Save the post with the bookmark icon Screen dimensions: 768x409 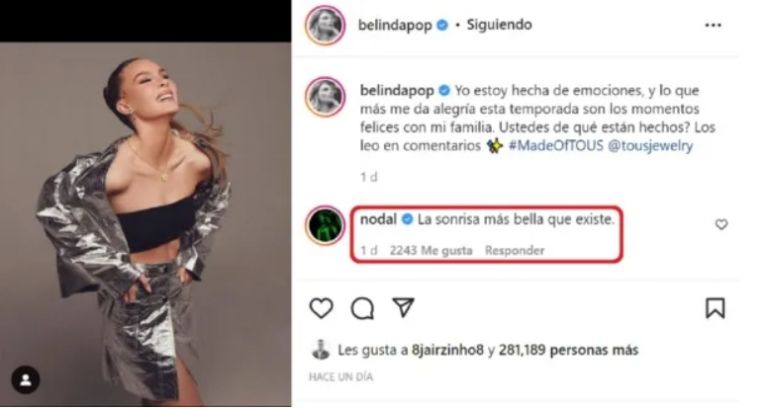(x=715, y=308)
